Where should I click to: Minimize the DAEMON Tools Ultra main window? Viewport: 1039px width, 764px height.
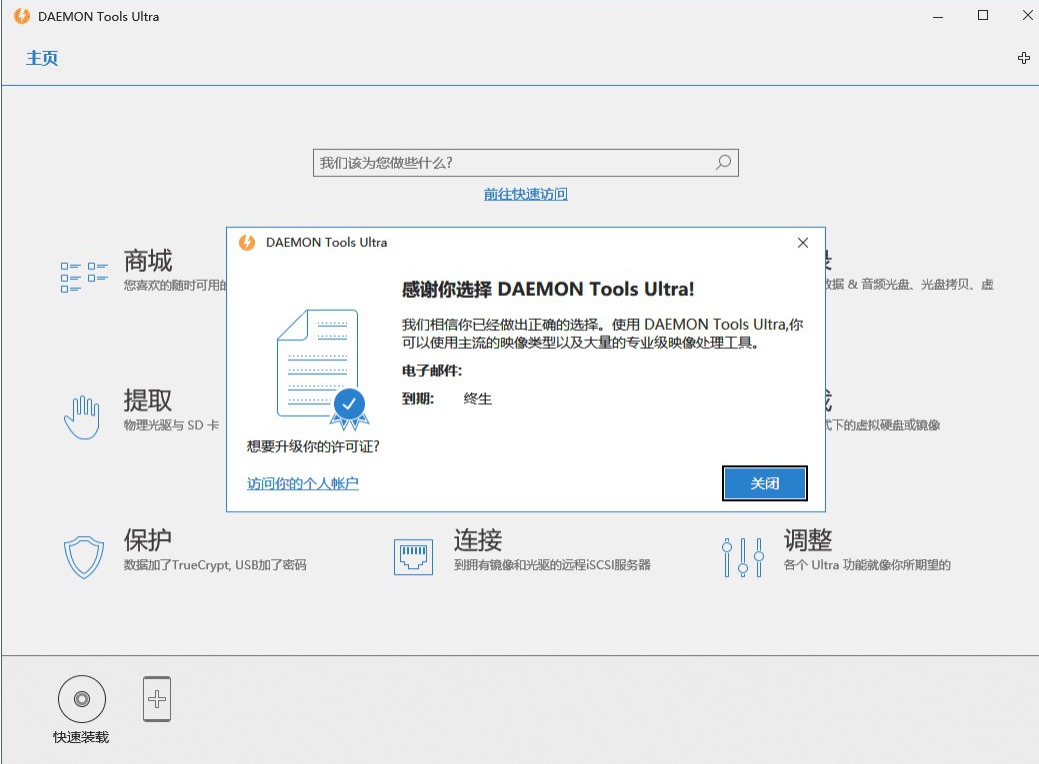pyautogui.click(x=938, y=17)
